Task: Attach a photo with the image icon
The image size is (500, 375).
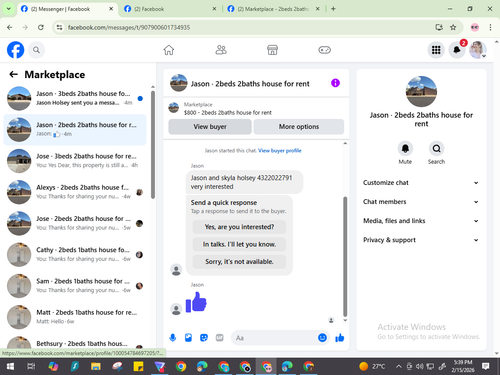Action: click(x=188, y=338)
